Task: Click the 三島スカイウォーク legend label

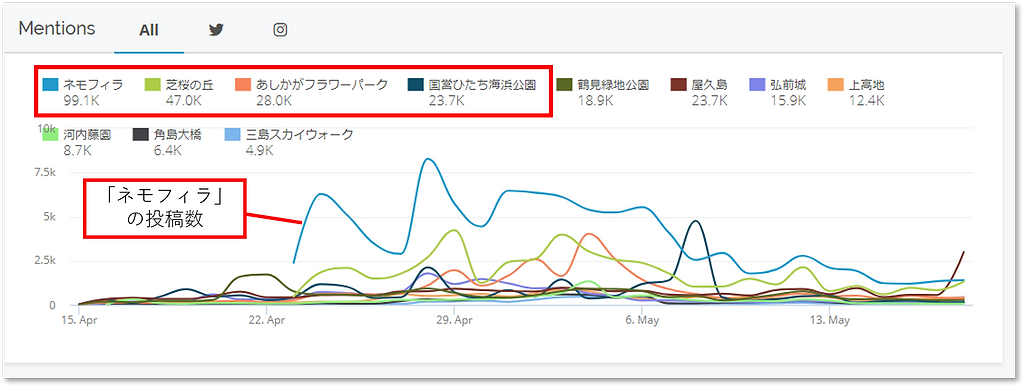Action: [x=300, y=135]
